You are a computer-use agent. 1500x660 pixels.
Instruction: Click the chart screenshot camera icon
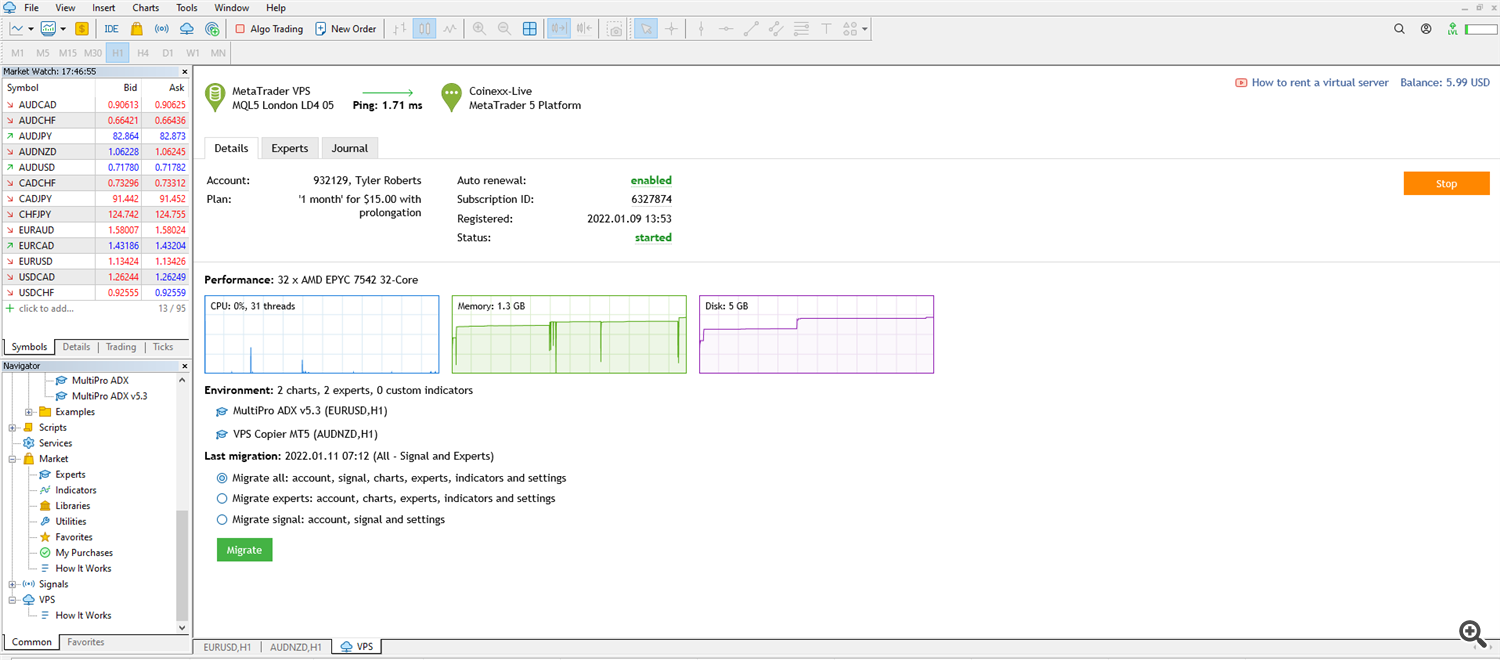(x=615, y=29)
